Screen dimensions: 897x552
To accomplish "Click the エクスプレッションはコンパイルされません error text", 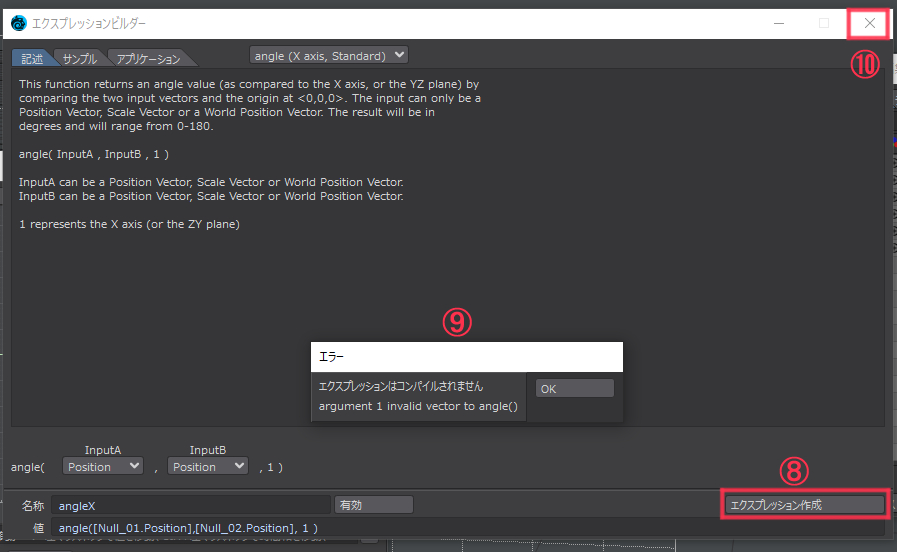I will [x=400, y=386].
